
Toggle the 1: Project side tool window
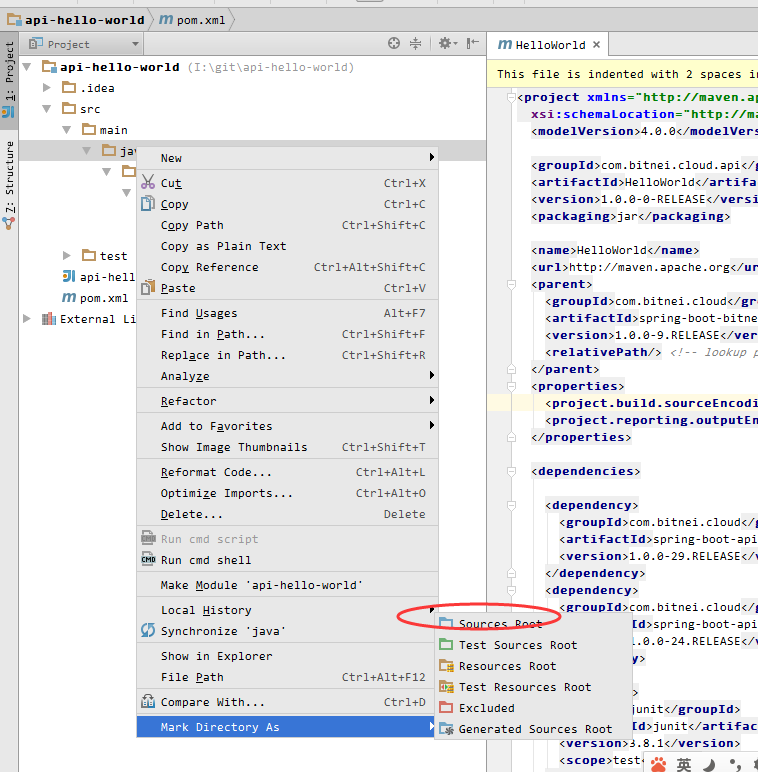pyautogui.click(x=9, y=80)
